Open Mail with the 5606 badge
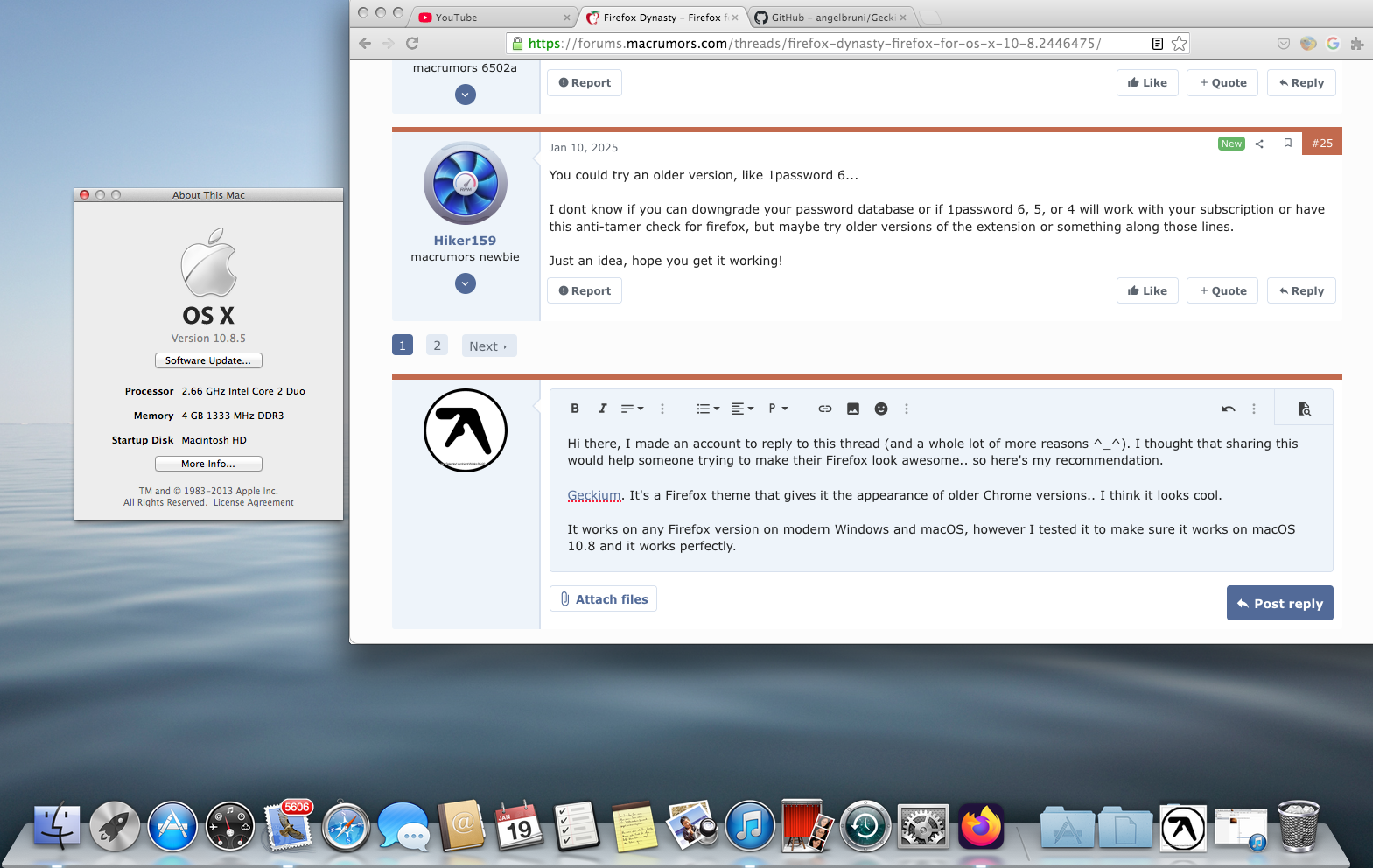Screen dimensions: 1373x868 point(288,824)
